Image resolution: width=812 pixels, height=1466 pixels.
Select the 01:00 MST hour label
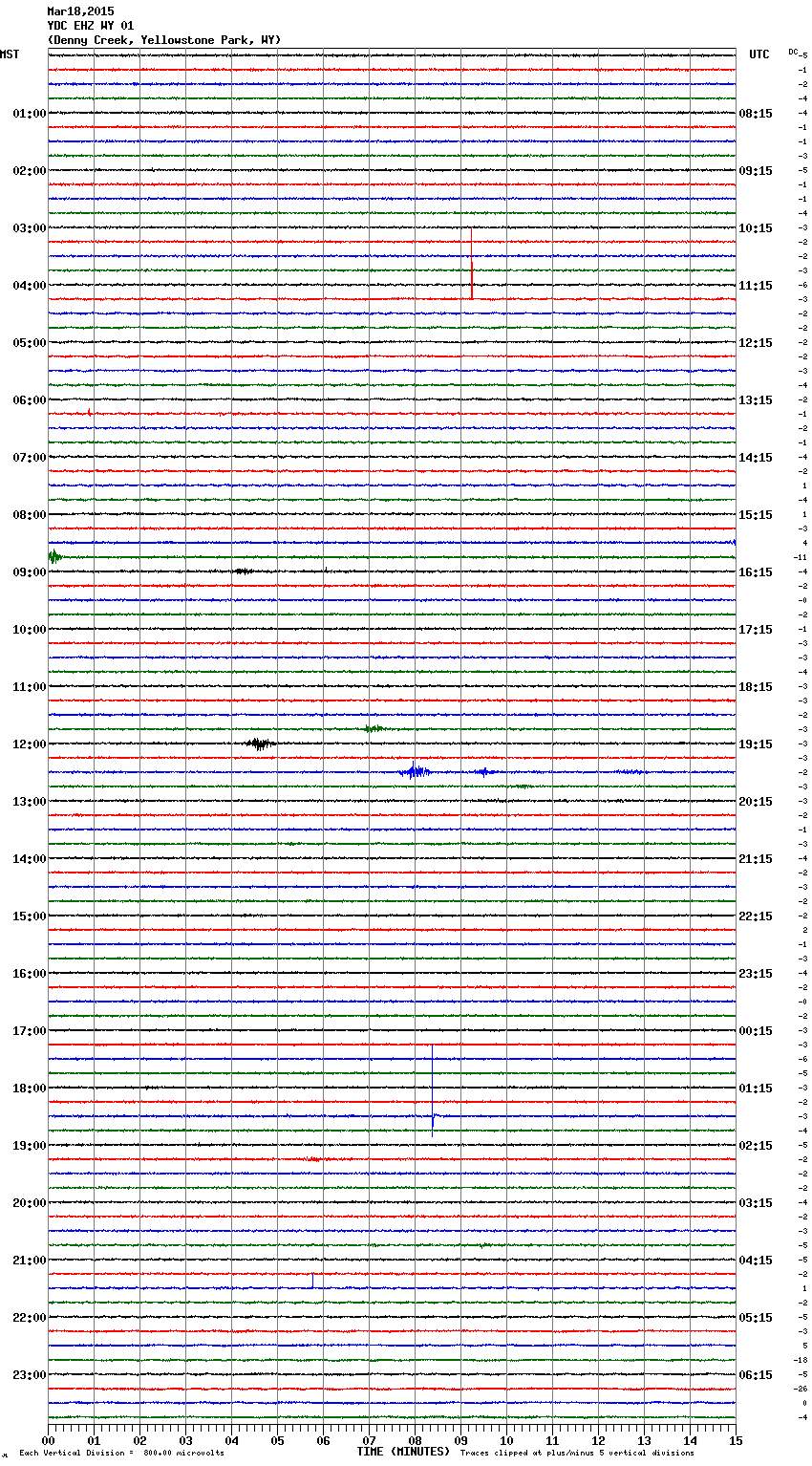point(30,114)
